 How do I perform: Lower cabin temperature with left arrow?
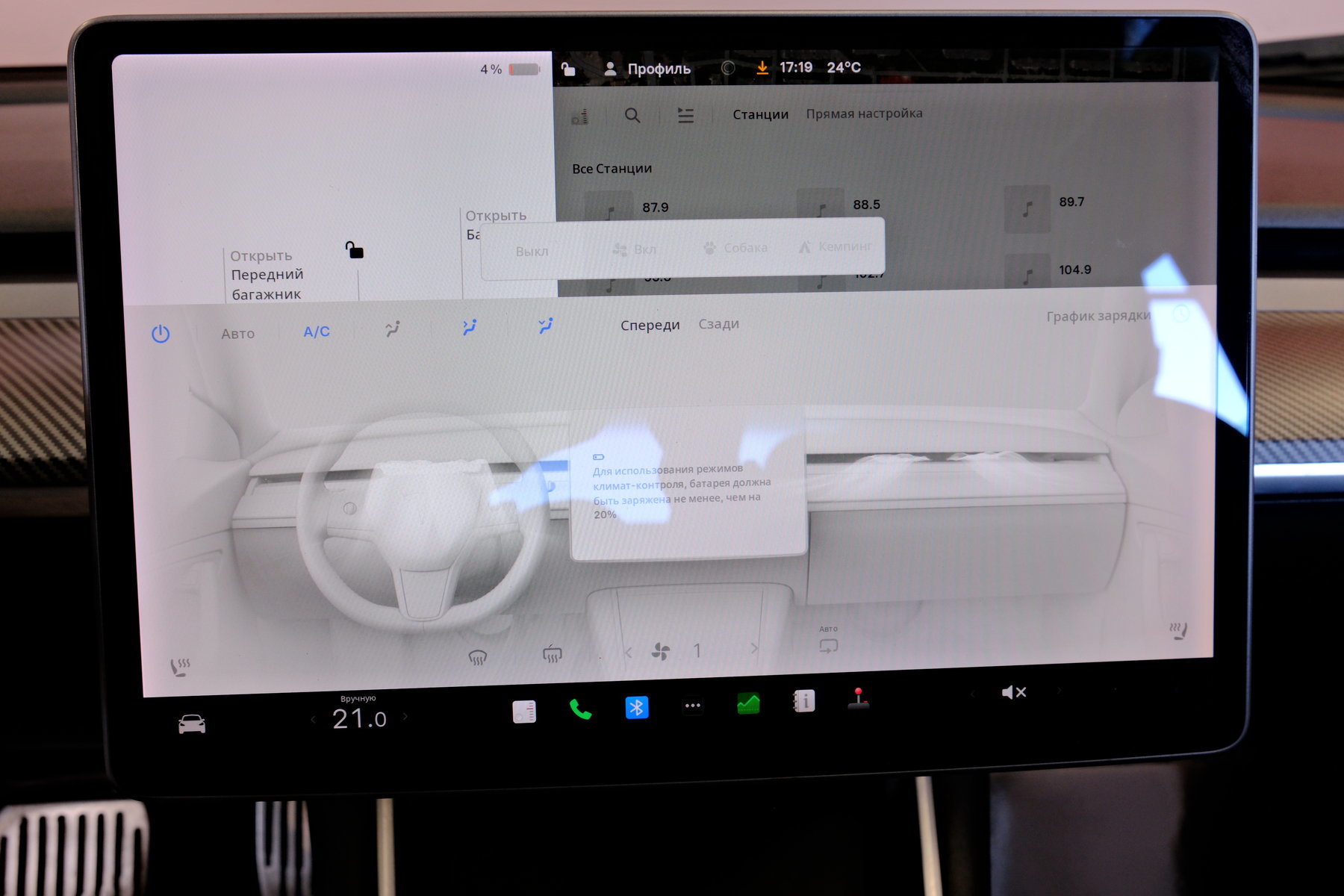coord(314,720)
